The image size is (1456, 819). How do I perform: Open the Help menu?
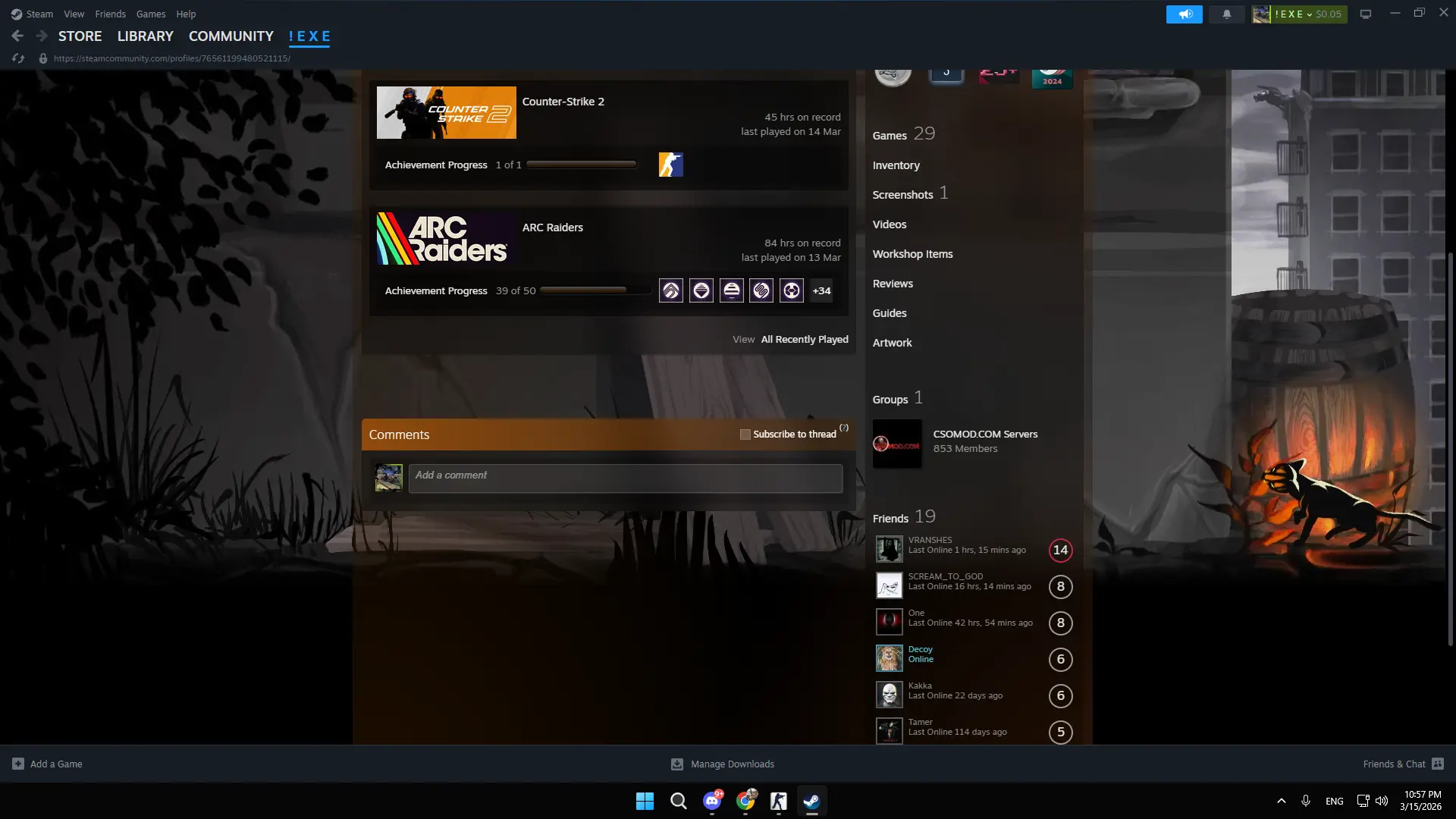click(x=186, y=14)
